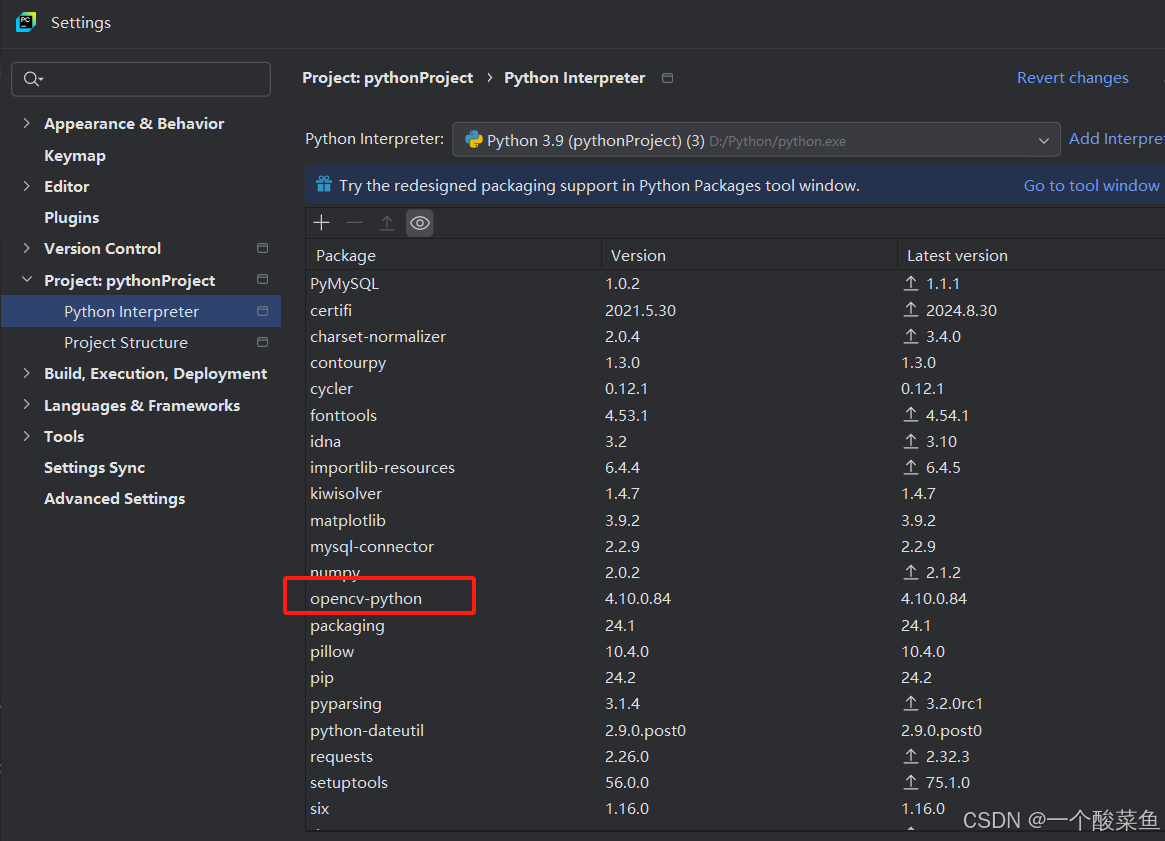Expand Build, Execution, Deployment section

pos(27,373)
